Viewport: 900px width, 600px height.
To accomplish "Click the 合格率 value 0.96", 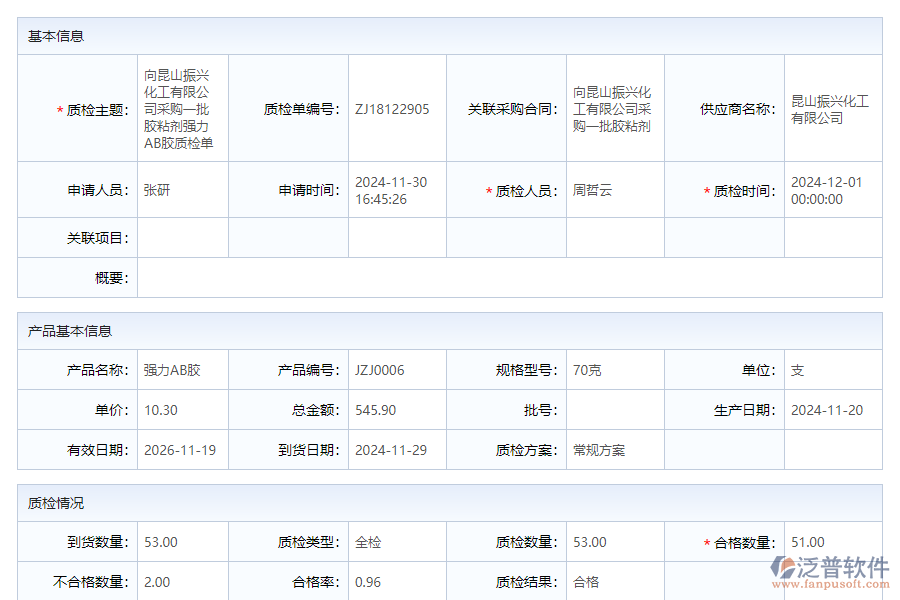I will [366, 581].
